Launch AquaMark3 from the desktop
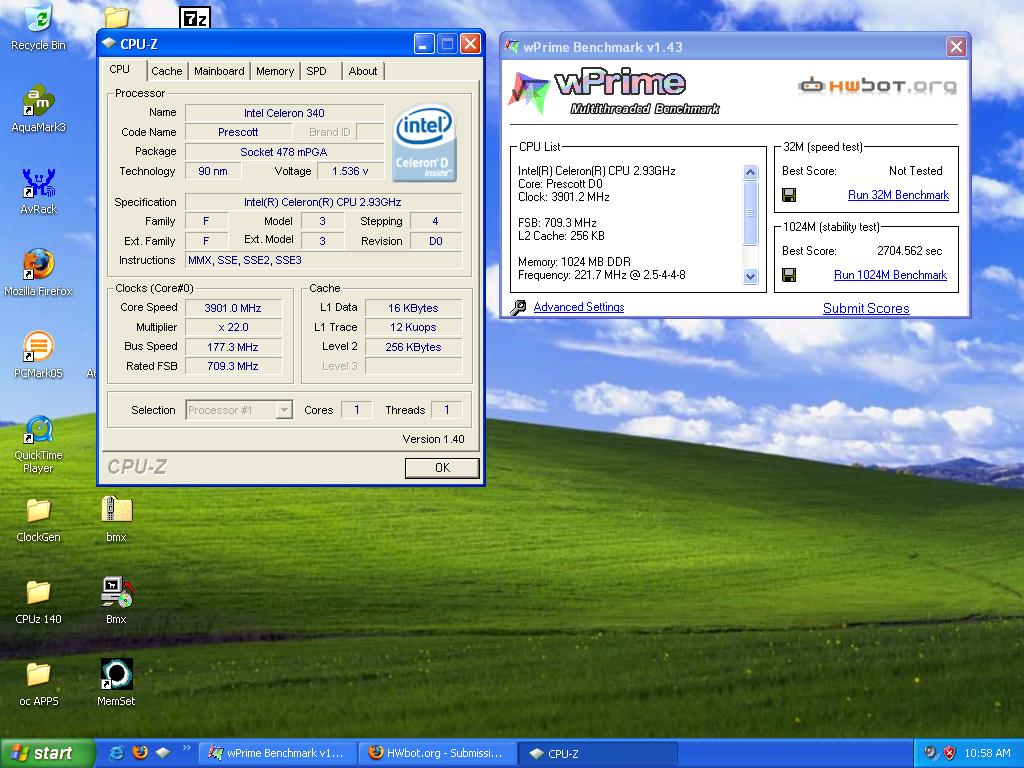1024x768 pixels. 38,100
